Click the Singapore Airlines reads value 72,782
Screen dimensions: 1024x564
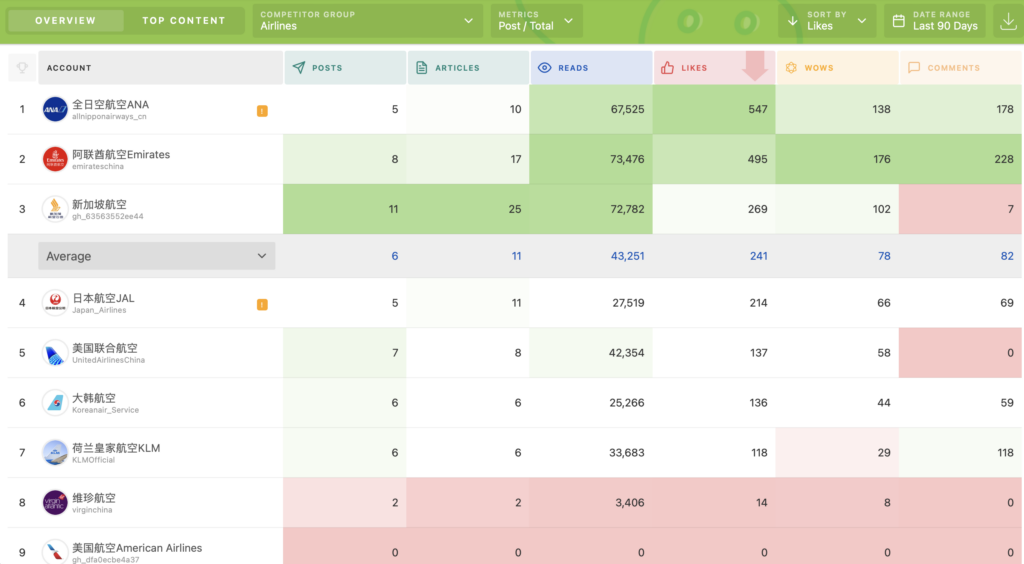(x=627, y=210)
